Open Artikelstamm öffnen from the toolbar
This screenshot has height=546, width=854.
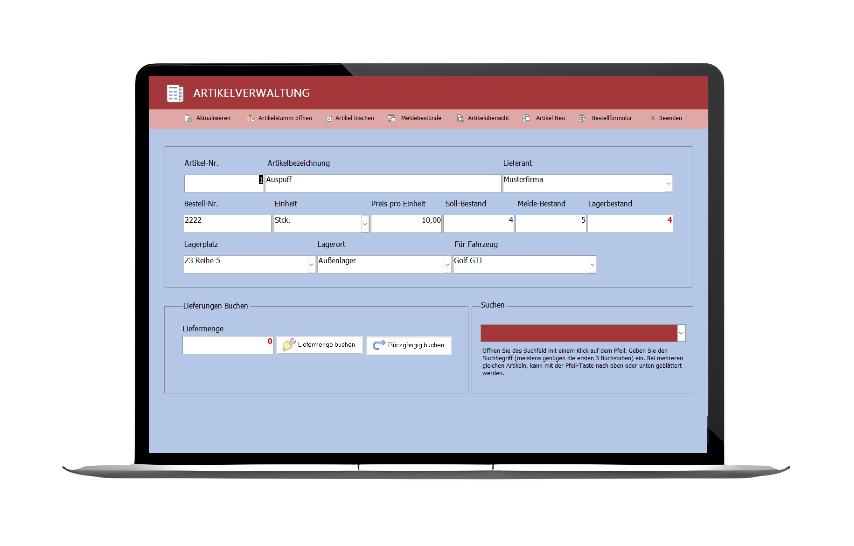tap(251, 118)
